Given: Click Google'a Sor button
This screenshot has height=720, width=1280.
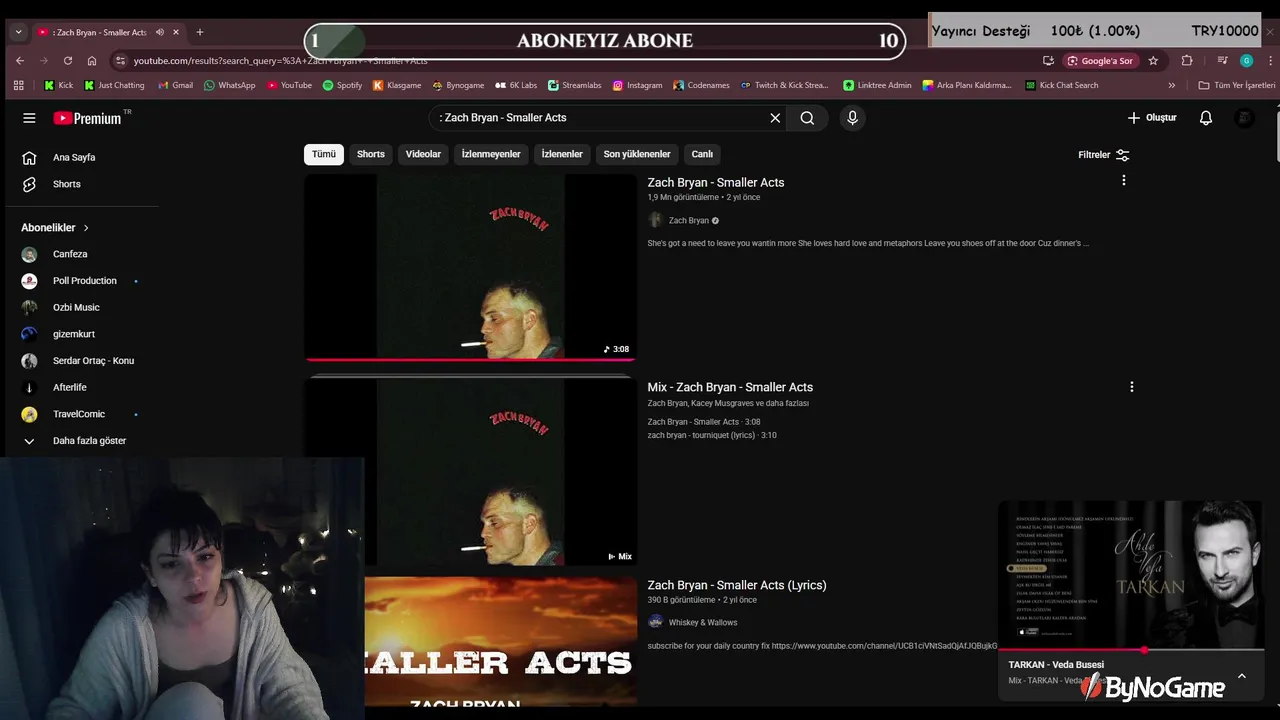Looking at the screenshot, I should click(x=1100, y=60).
